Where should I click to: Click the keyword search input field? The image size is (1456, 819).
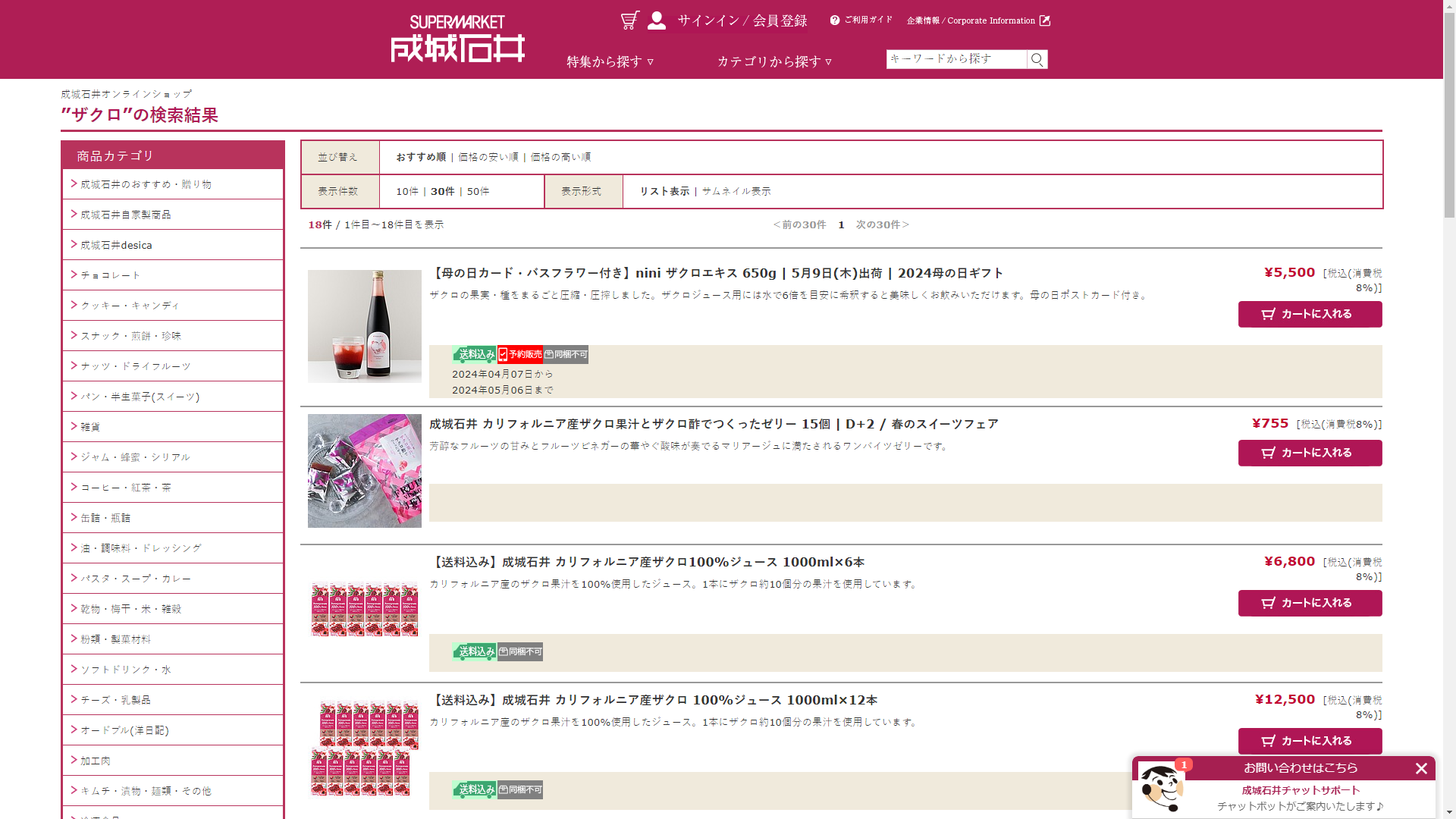(955, 59)
